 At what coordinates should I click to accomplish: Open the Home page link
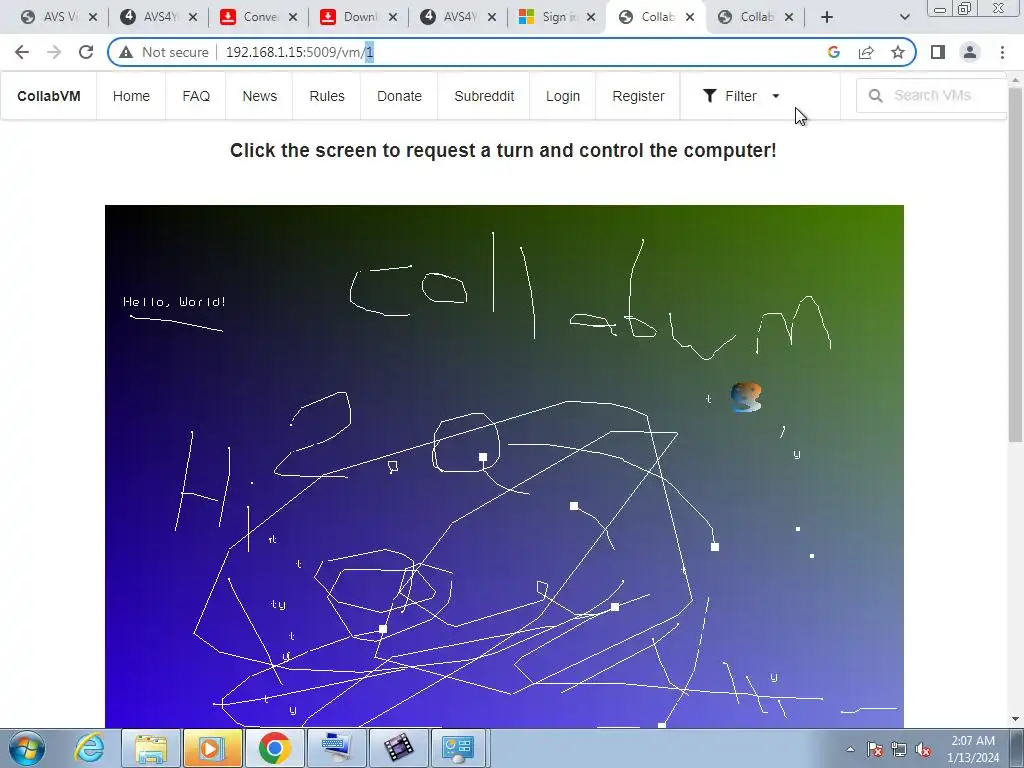point(131,96)
